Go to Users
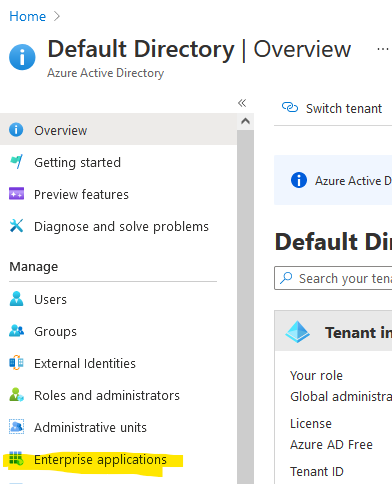This screenshot has width=392, height=484. coord(50,300)
